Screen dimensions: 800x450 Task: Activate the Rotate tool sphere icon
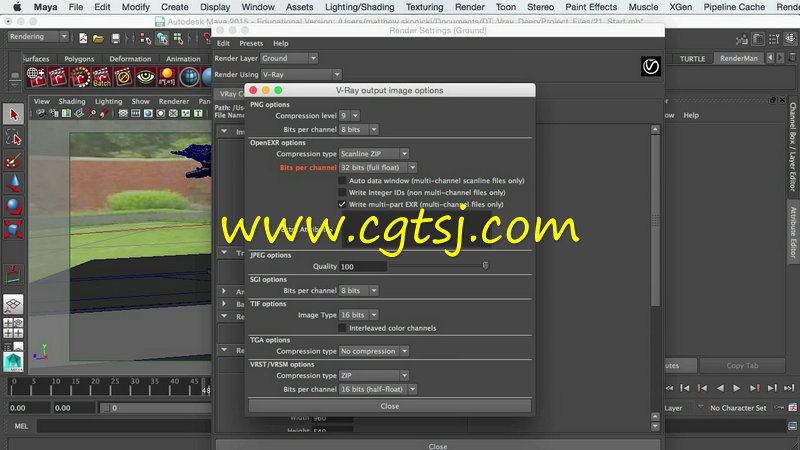13,206
